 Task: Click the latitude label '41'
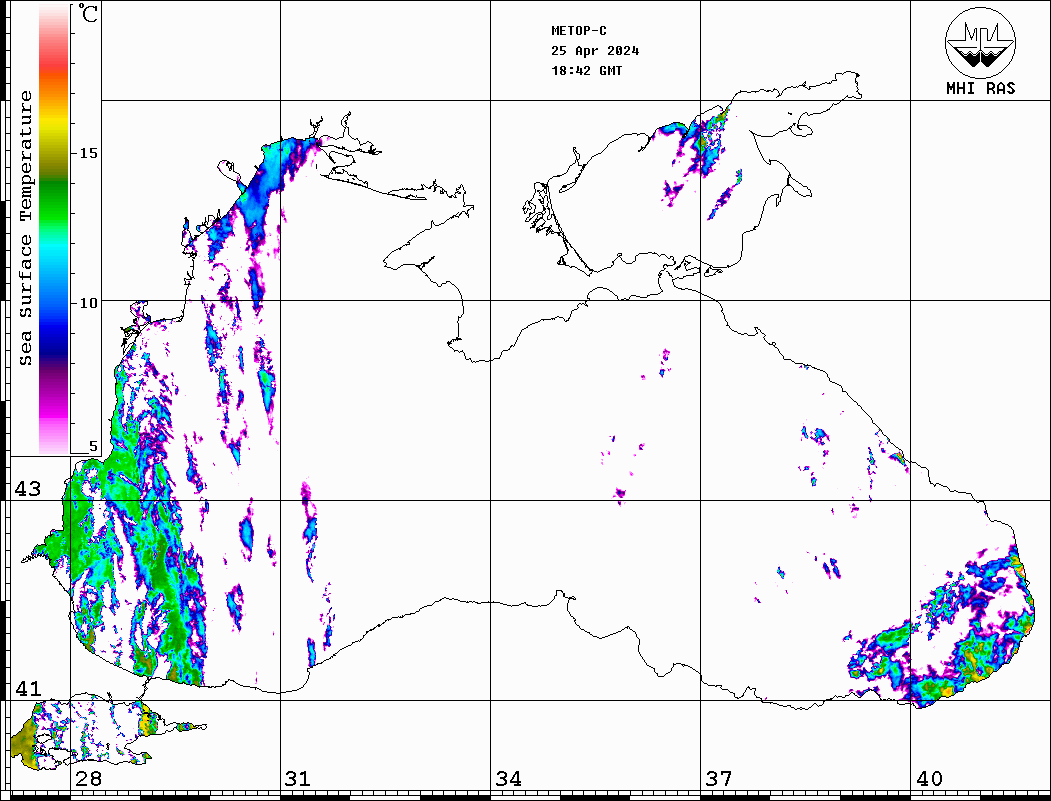[28, 689]
